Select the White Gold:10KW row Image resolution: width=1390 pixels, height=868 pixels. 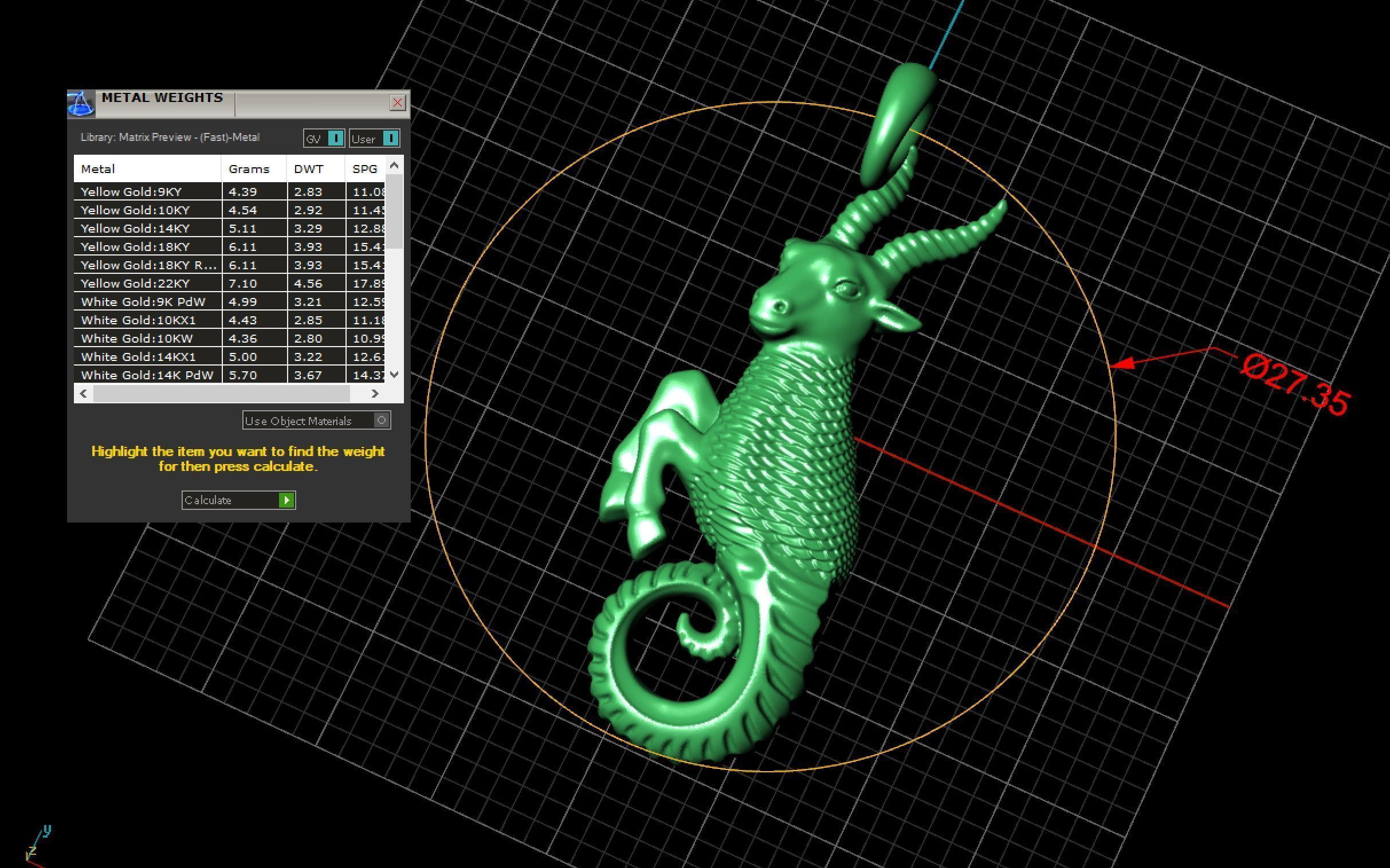click(230, 339)
